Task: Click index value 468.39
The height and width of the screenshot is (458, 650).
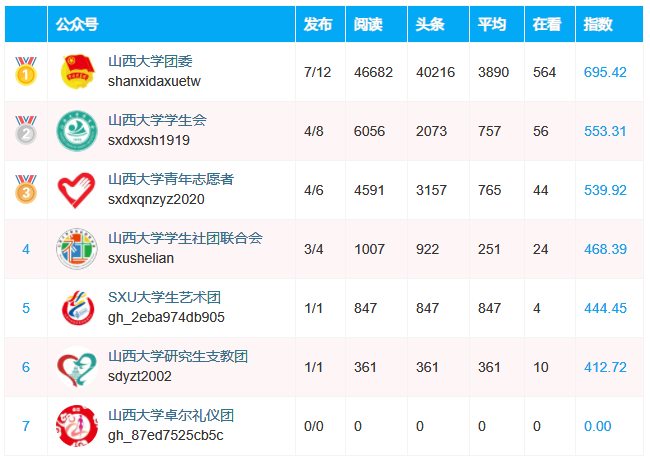Action: click(605, 249)
